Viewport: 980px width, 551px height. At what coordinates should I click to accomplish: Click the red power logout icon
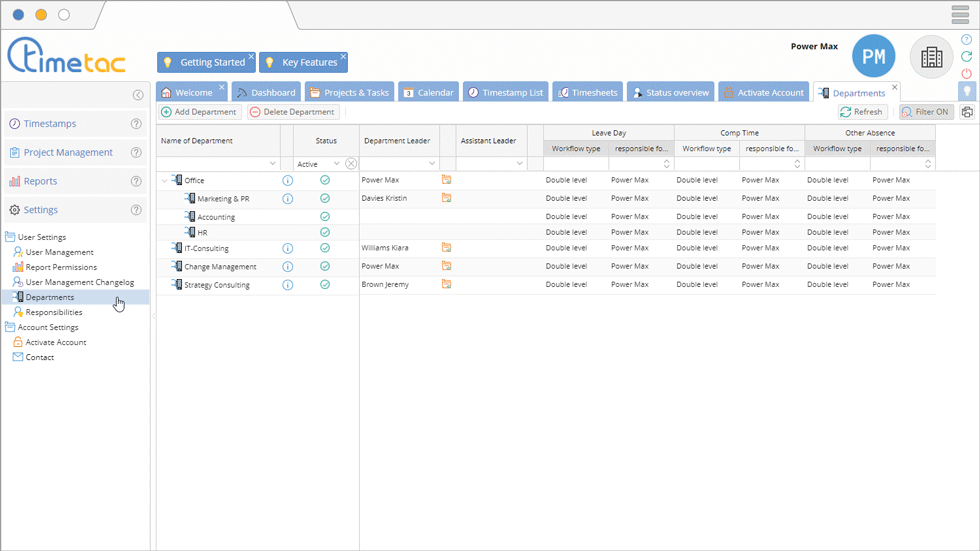point(966,73)
